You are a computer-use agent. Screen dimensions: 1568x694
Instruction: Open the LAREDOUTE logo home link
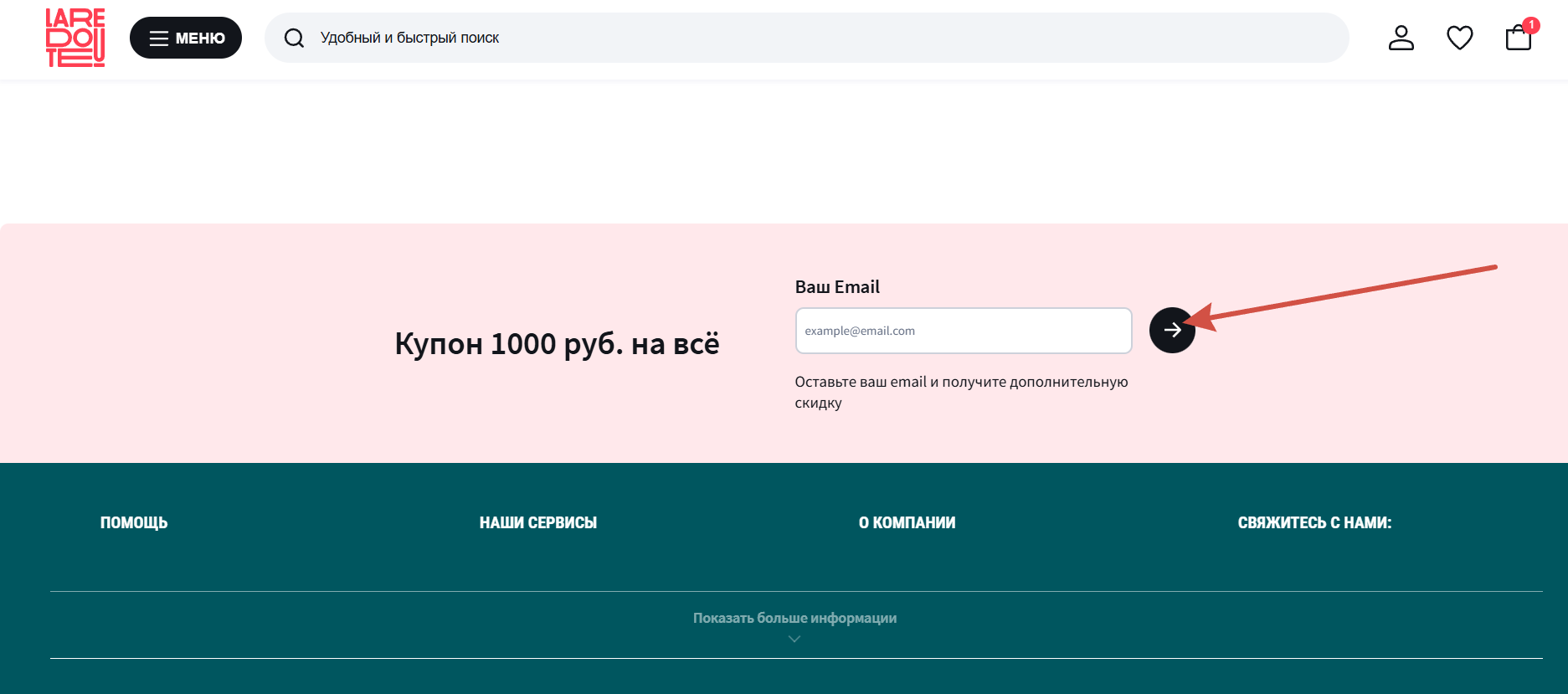pyautogui.click(x=75, y=38)
